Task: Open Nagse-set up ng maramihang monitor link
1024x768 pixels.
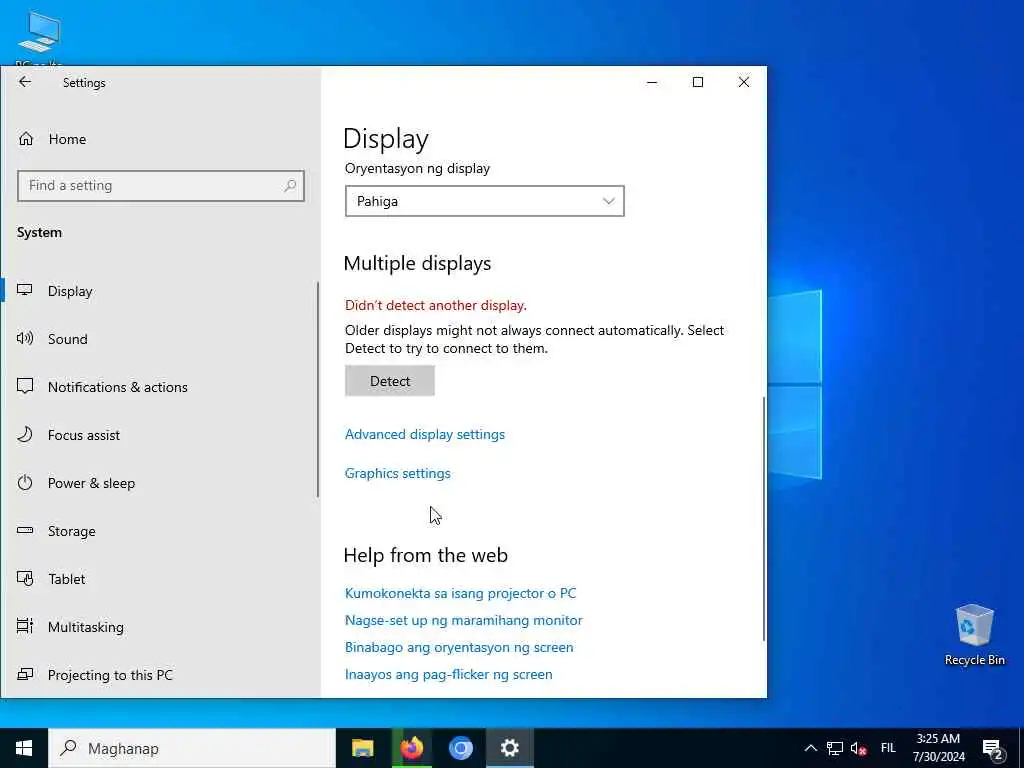Action: 464,620
